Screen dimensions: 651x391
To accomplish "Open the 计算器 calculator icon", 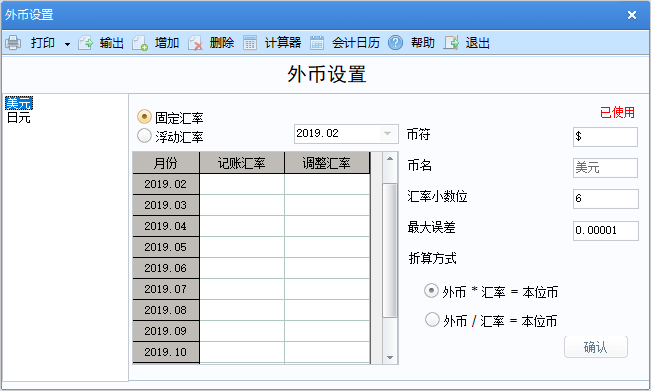I will click(250, 43).
